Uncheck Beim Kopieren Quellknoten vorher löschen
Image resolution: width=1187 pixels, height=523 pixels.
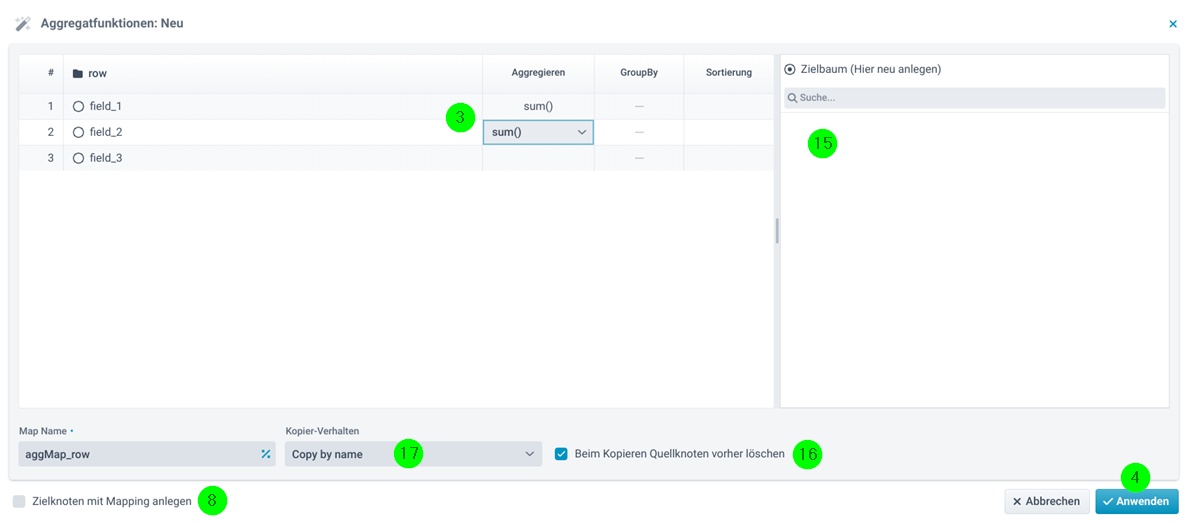coord(561,454)
